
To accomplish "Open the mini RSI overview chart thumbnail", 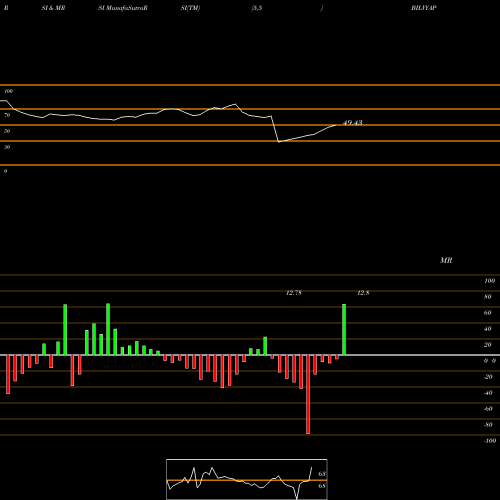I will click(x=247, y=479).
